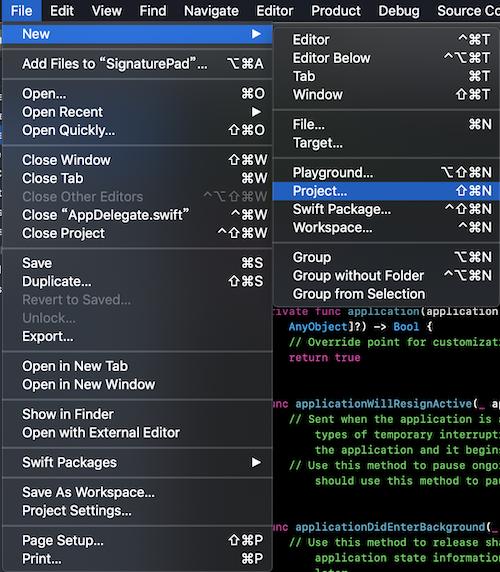Screen dimensions: 500x572
Task: Open the View menu
Action: coord(106,11)
